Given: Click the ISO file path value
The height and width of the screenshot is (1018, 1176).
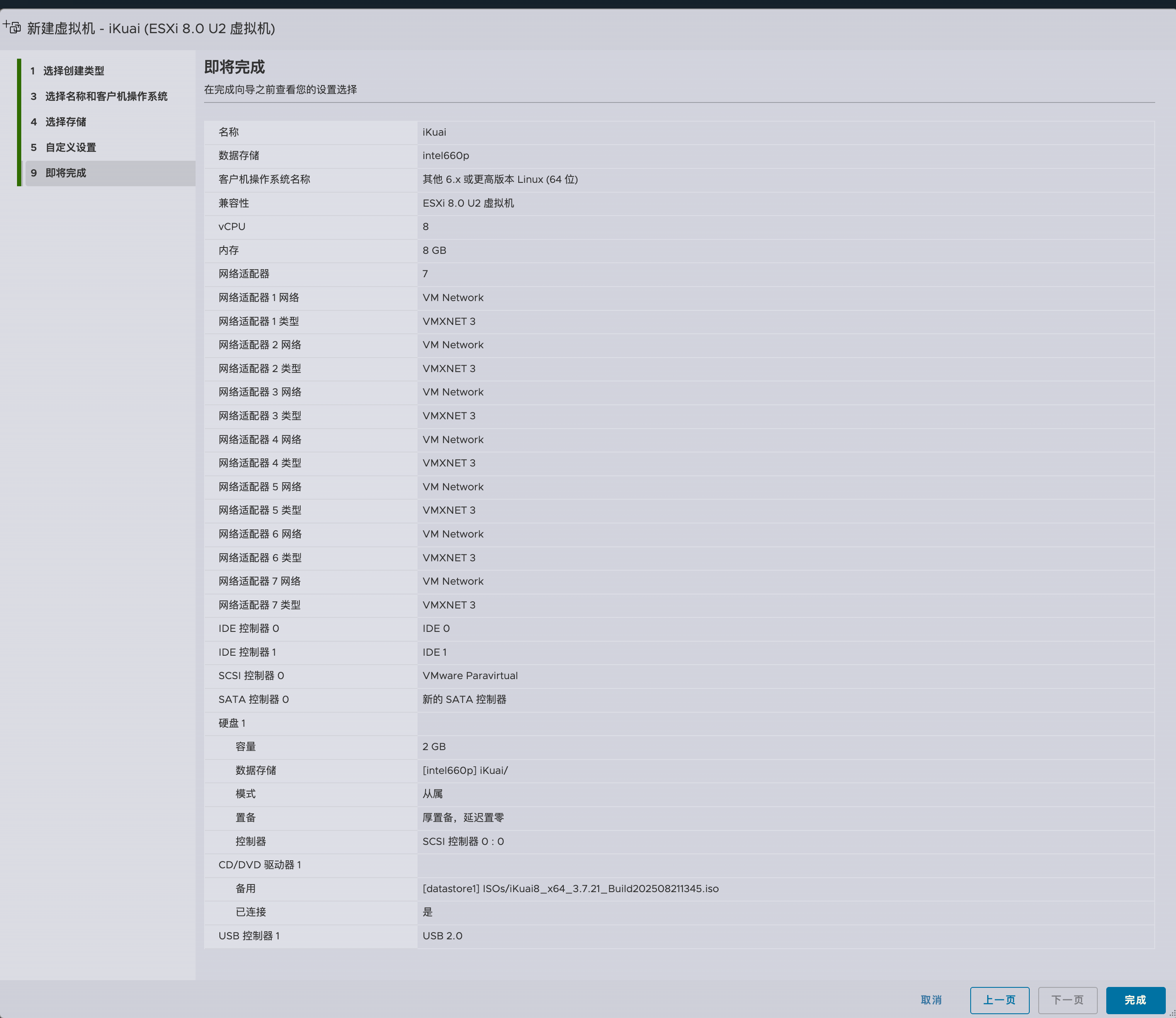Looking at the screenshot, I should (x=570, y=888).
